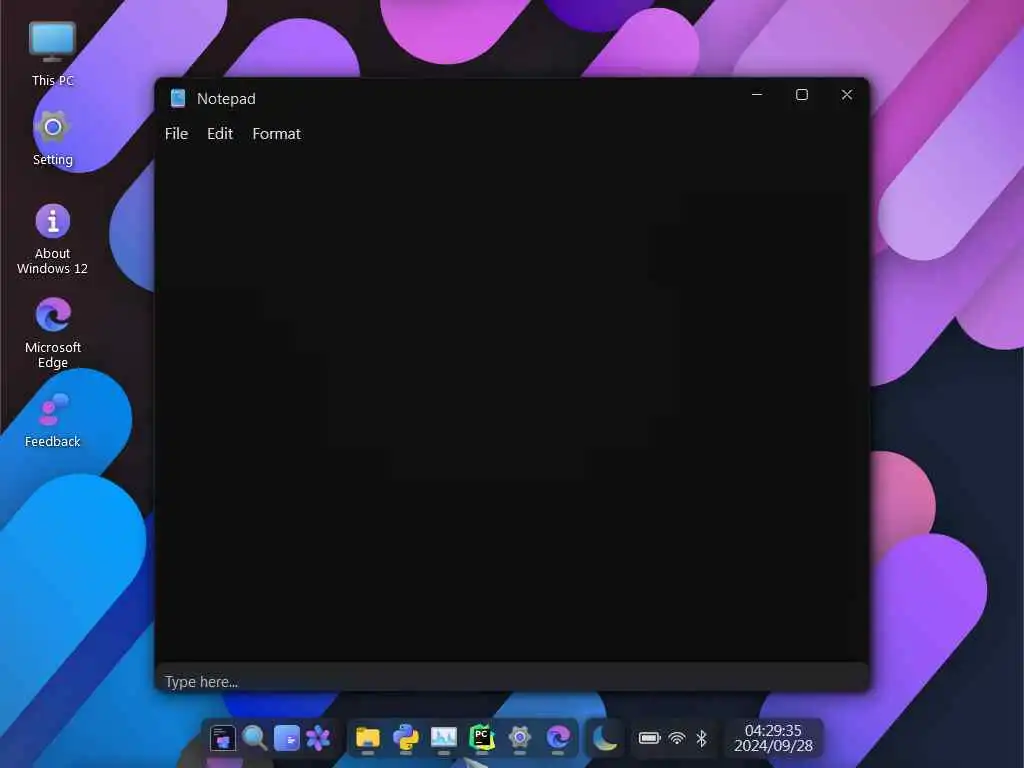Open the Edit menu in Notepad
Image resolution: width=1024 pixels, height=768 pixels.
click(220, 133)
